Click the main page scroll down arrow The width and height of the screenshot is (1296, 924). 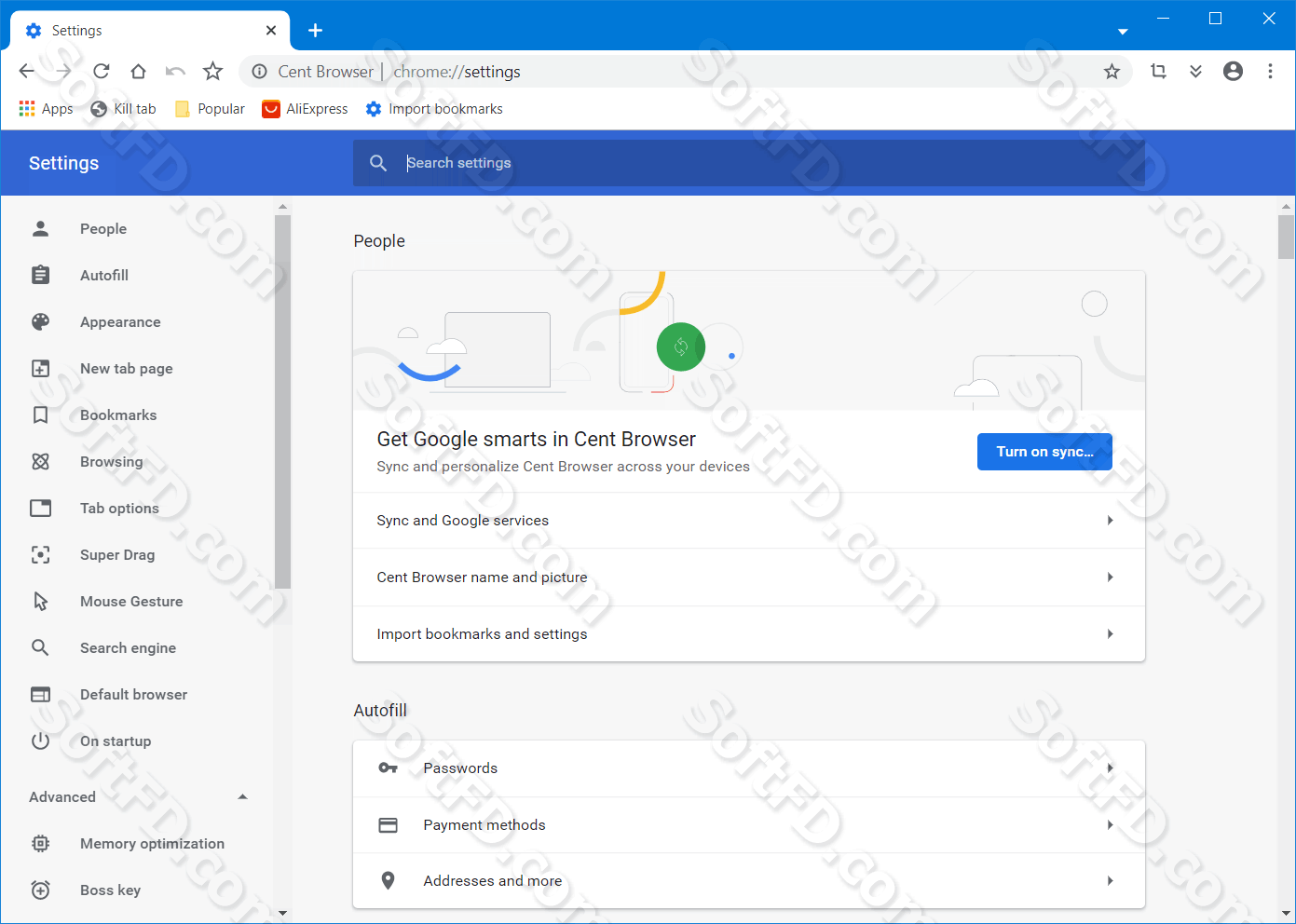1286,913
